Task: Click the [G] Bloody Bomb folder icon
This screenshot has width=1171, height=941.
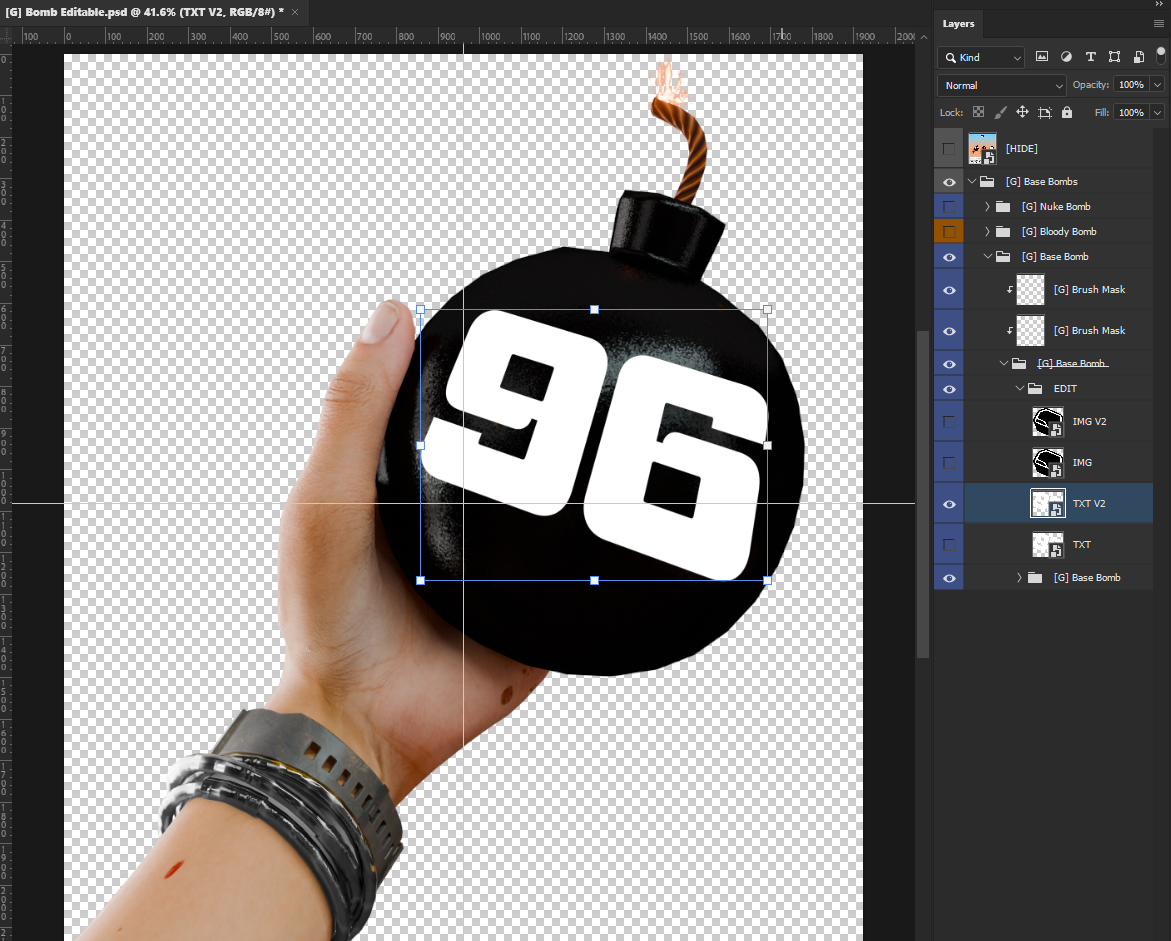Action: pos(1003,232)
